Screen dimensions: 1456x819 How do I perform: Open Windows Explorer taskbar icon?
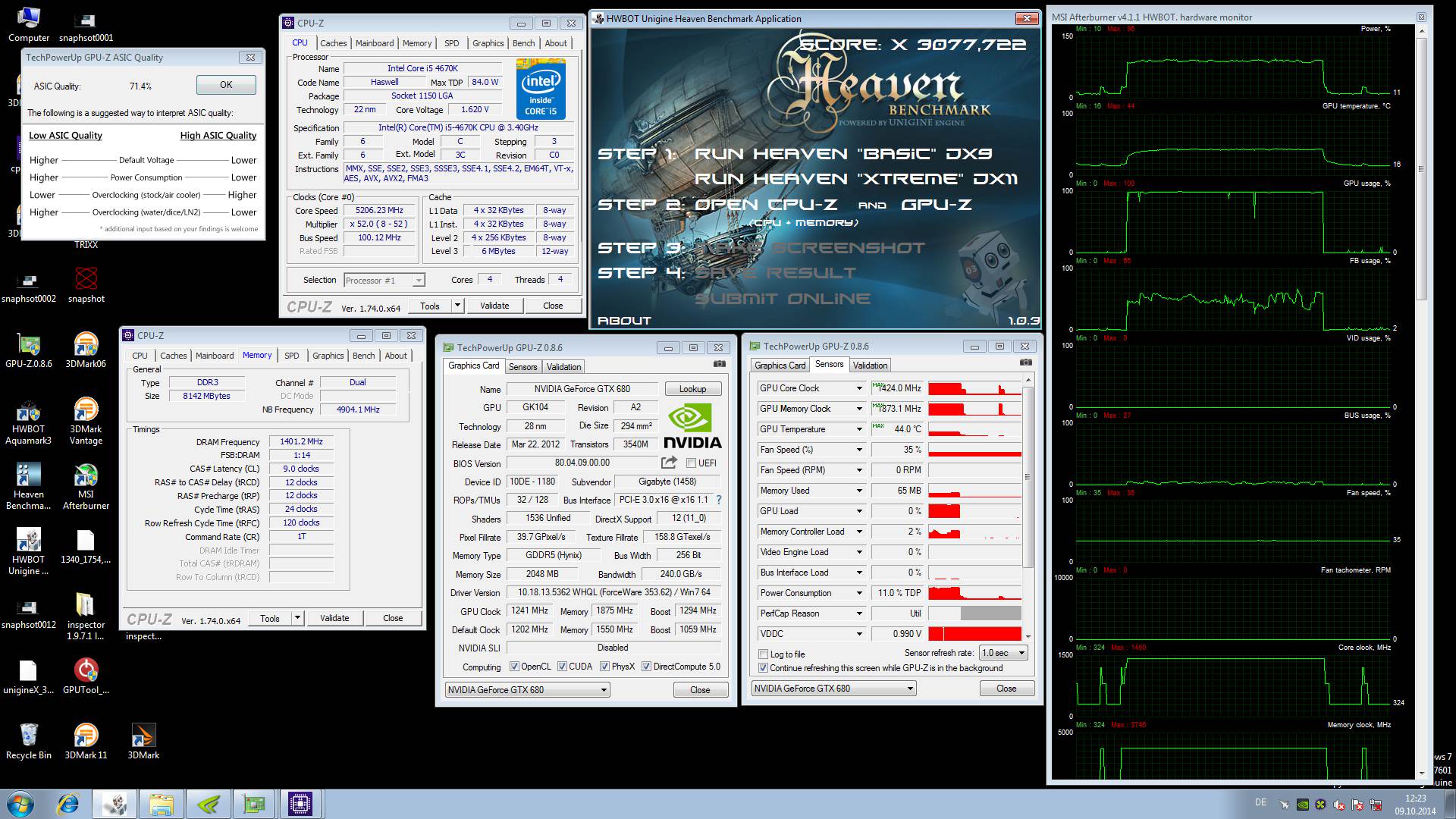pos(161,804)
